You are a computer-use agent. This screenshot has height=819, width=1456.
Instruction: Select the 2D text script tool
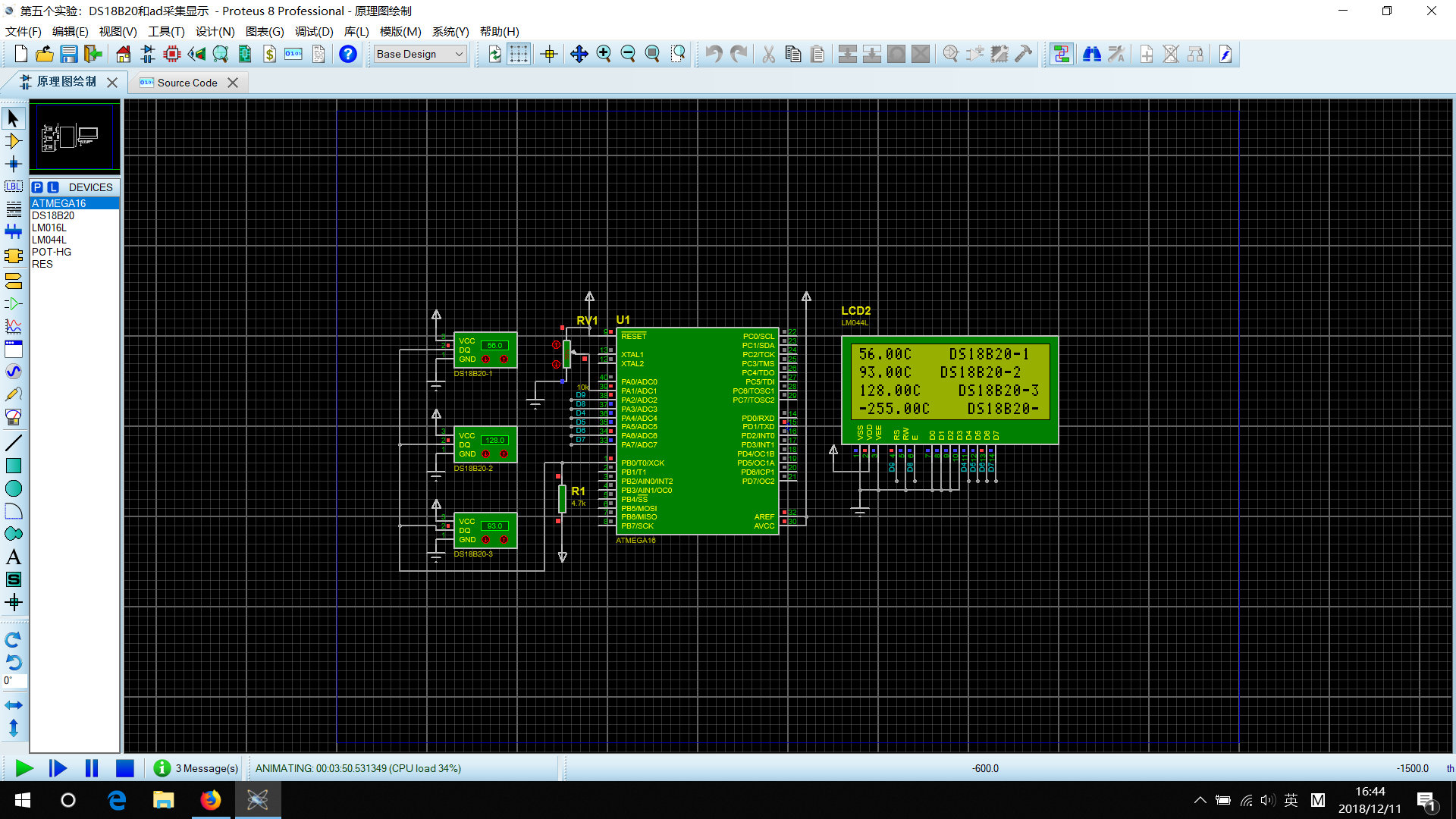pos(14,557)
